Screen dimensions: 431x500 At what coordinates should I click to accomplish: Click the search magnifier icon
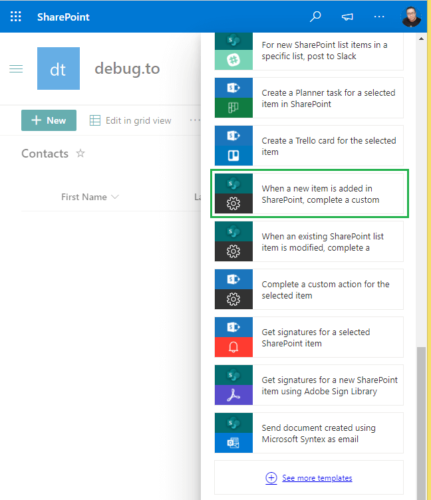tap(315, 16)
